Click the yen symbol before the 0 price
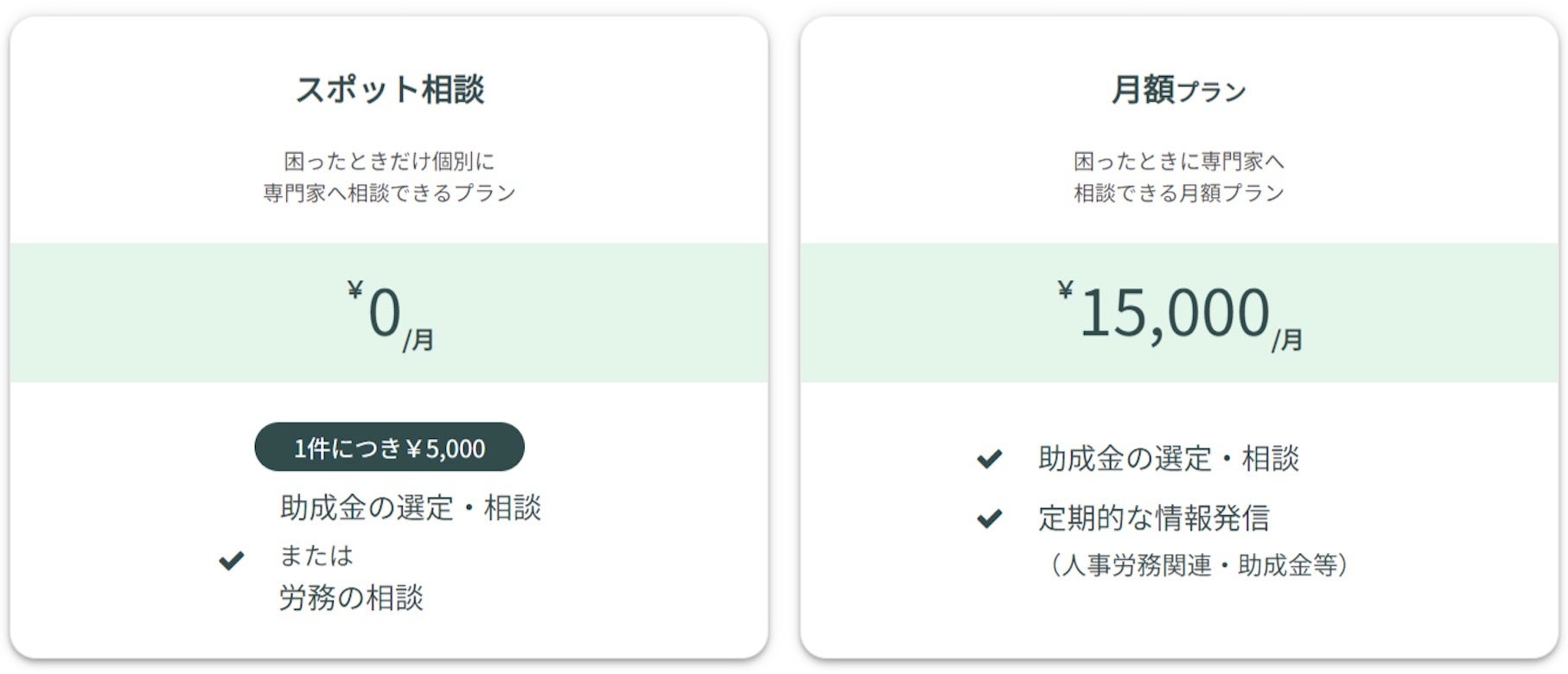This screenshot has width=1568, height=674. point(355,289)
